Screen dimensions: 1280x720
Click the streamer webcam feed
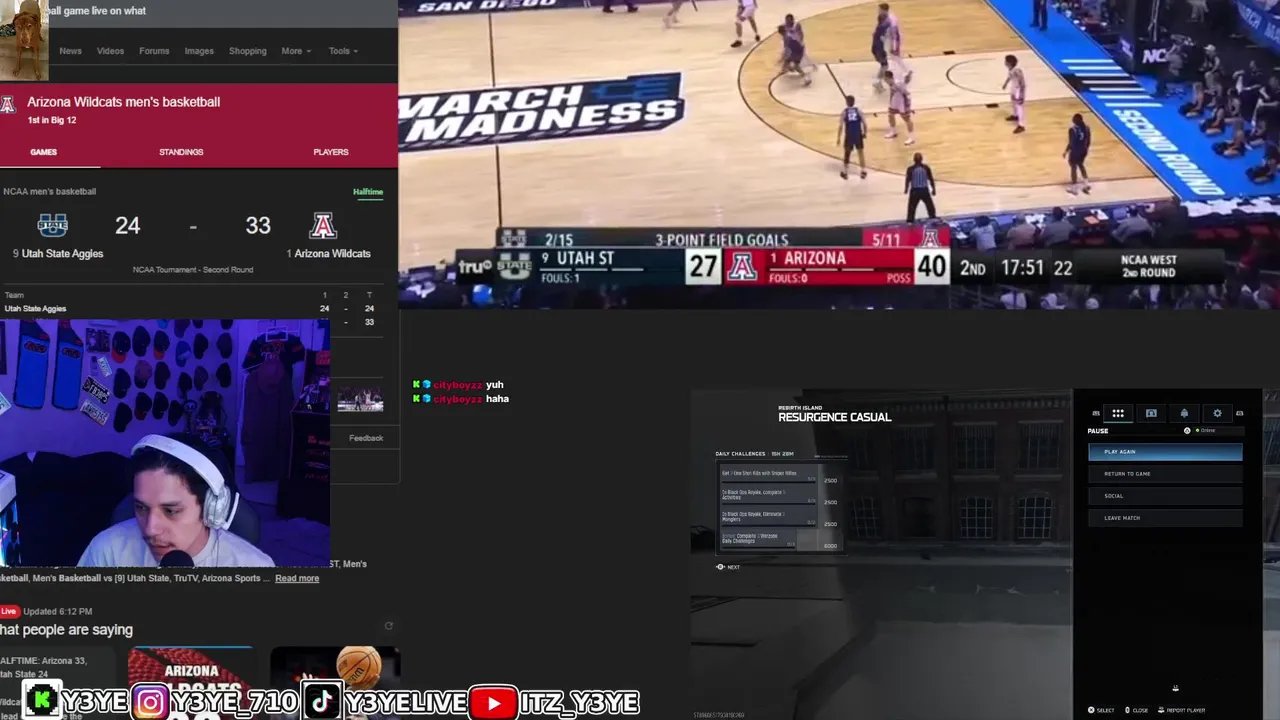click(165, 444)
